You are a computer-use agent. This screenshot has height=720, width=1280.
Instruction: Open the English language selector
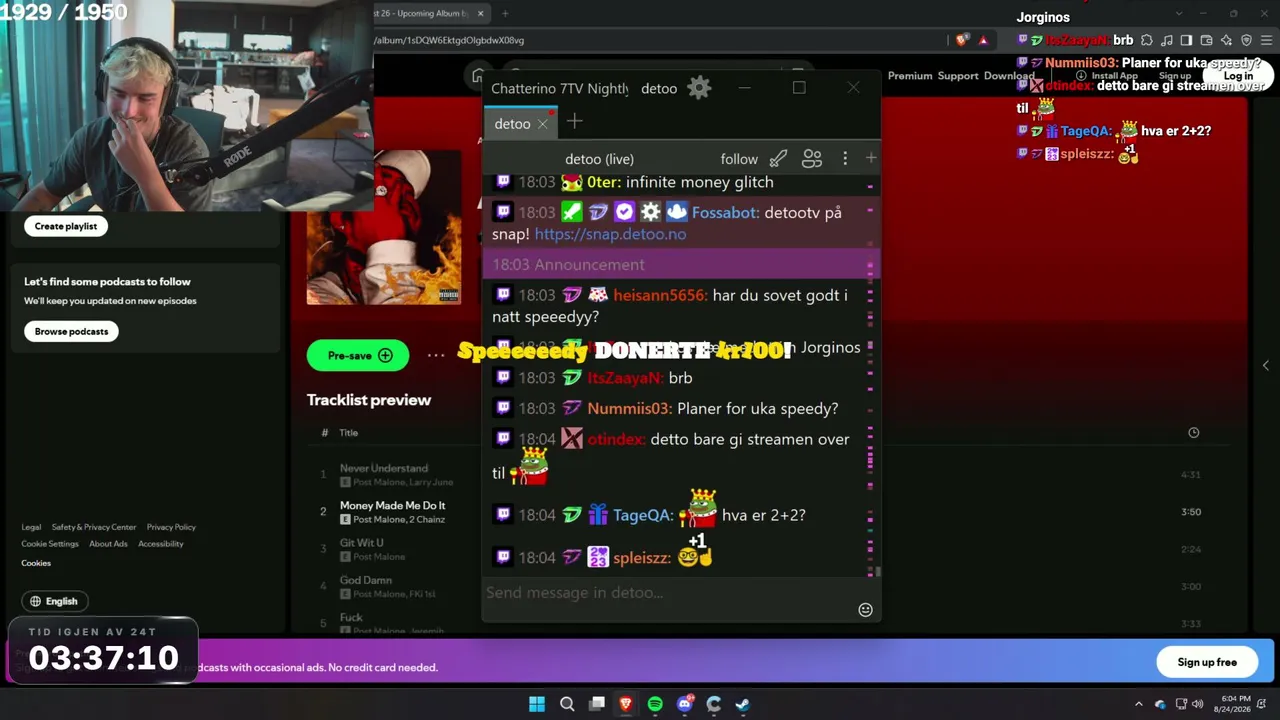click(x=54, y=601)
